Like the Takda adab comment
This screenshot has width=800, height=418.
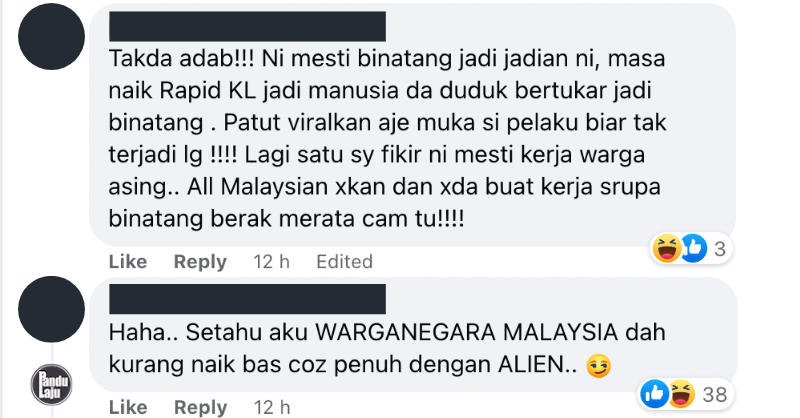(128, 262)
